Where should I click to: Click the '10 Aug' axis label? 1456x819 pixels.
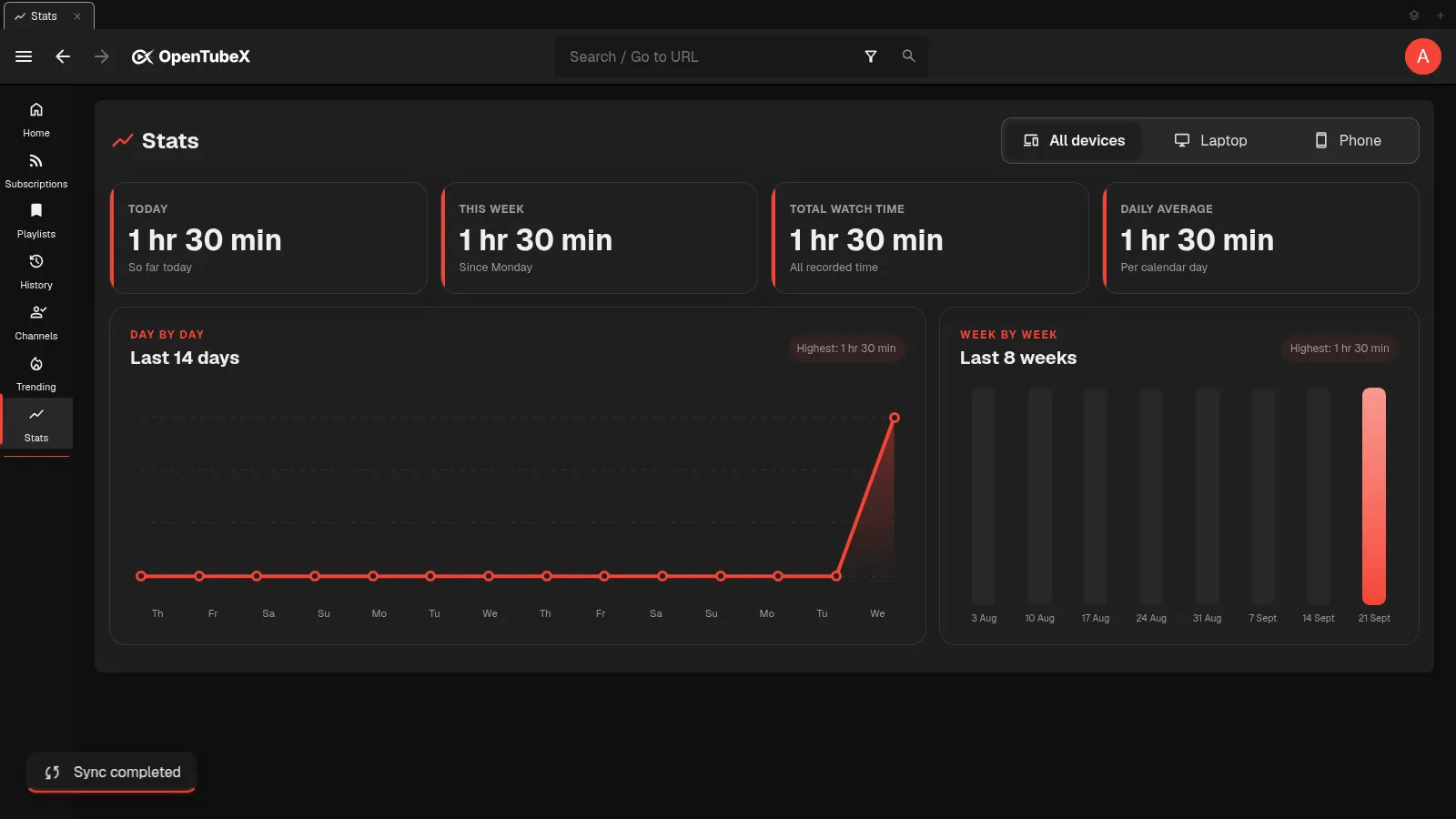[1039, 618]
